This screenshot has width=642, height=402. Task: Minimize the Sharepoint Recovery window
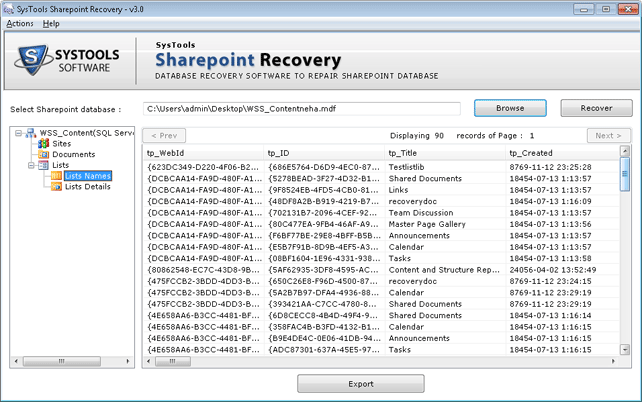pos(583,9)
